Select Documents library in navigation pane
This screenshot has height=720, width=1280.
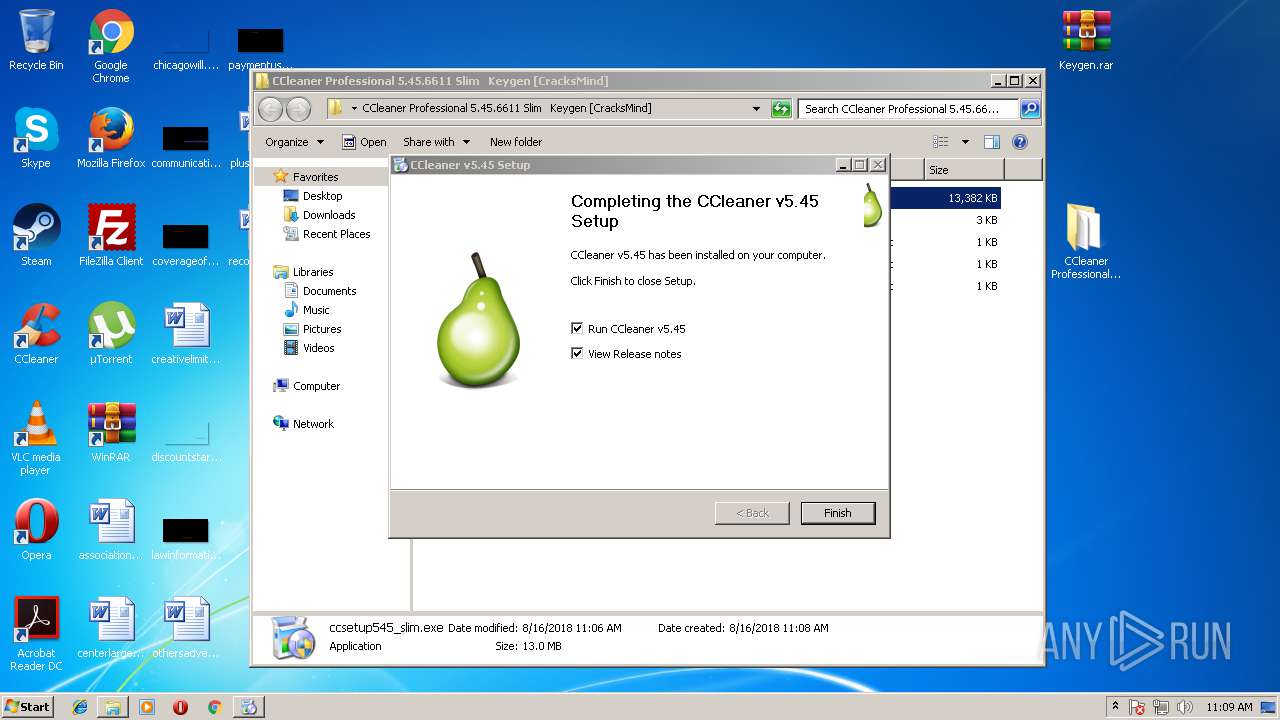329,291
